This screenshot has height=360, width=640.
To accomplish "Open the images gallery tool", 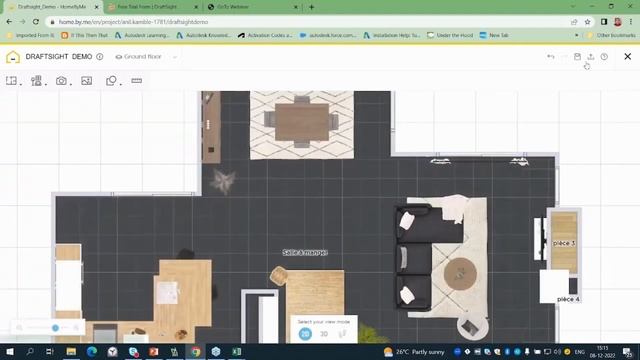I will tap(87, 81).
